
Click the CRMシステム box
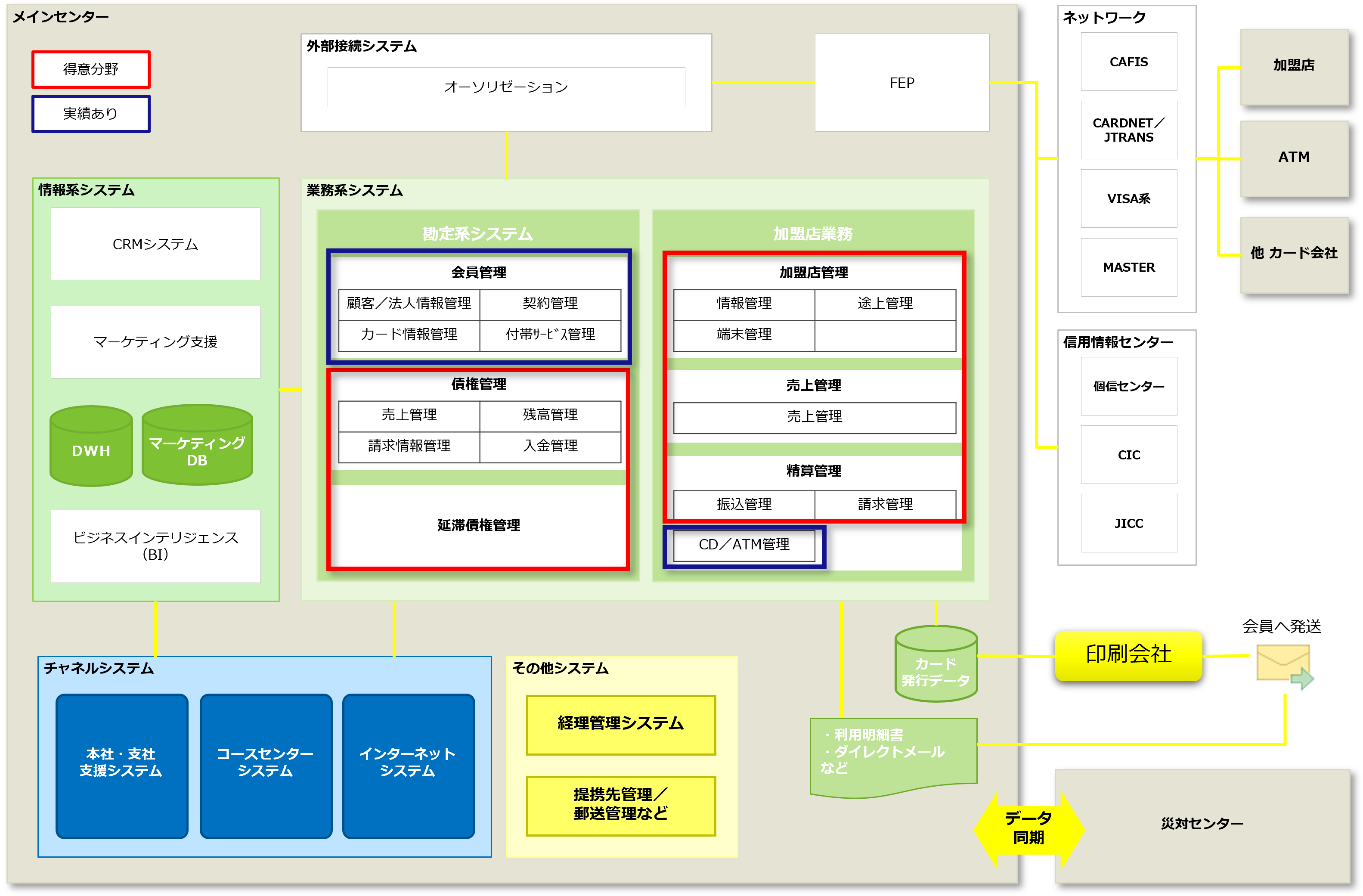click(x=155, y=244)
